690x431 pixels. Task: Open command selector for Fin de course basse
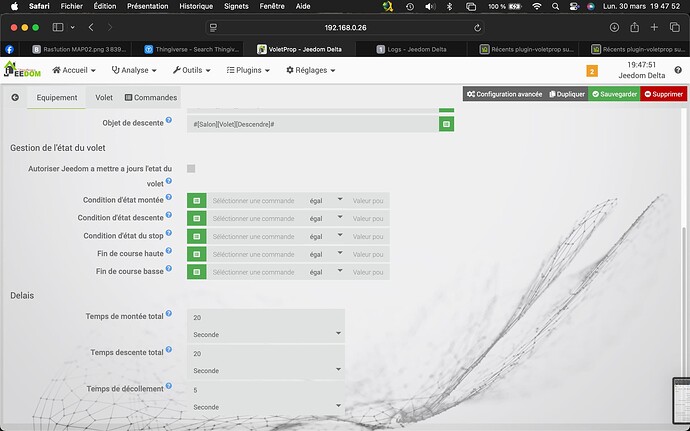197,272
